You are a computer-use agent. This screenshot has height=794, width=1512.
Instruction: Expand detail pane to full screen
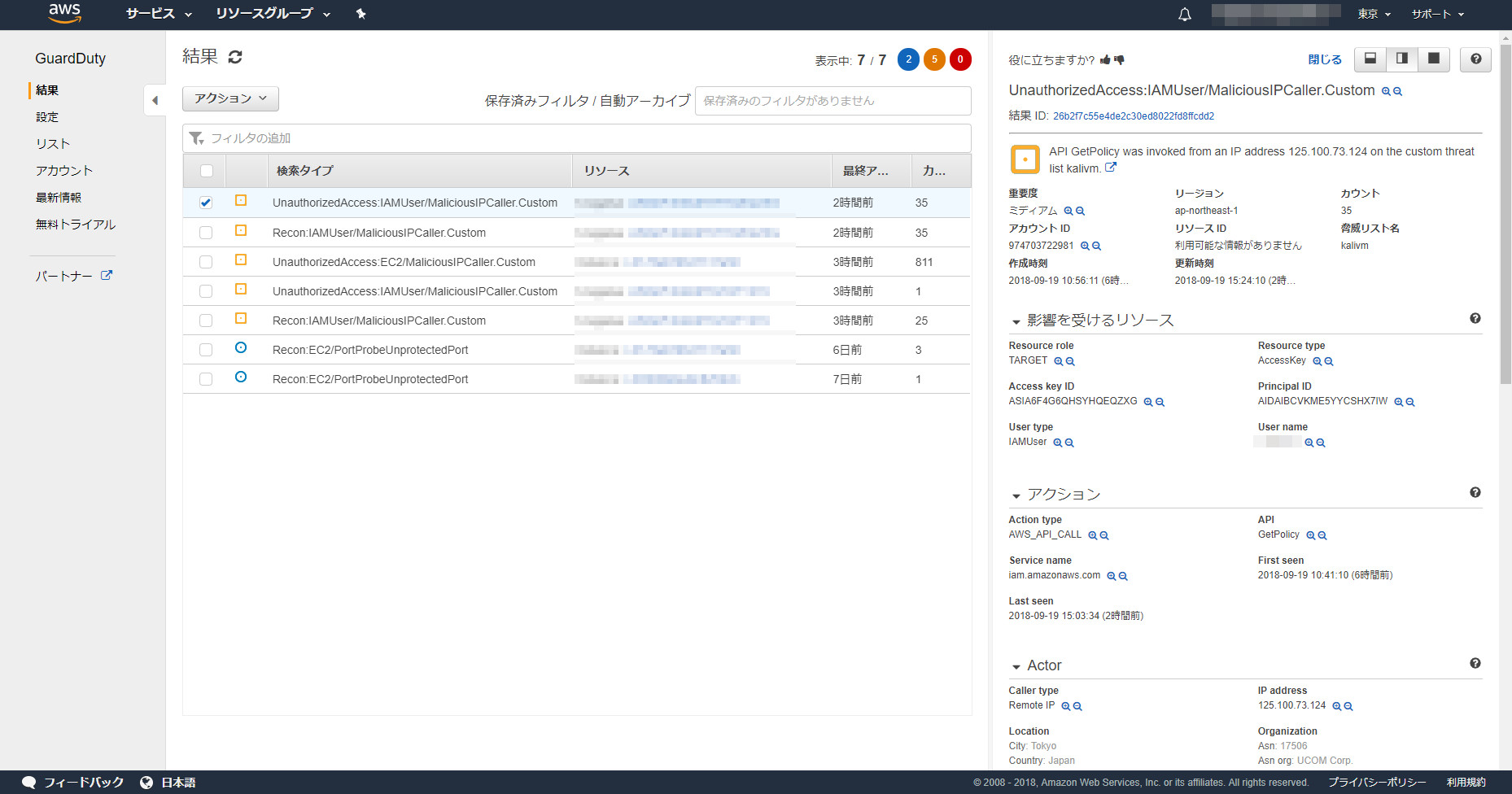click(x=1433, y=59)
